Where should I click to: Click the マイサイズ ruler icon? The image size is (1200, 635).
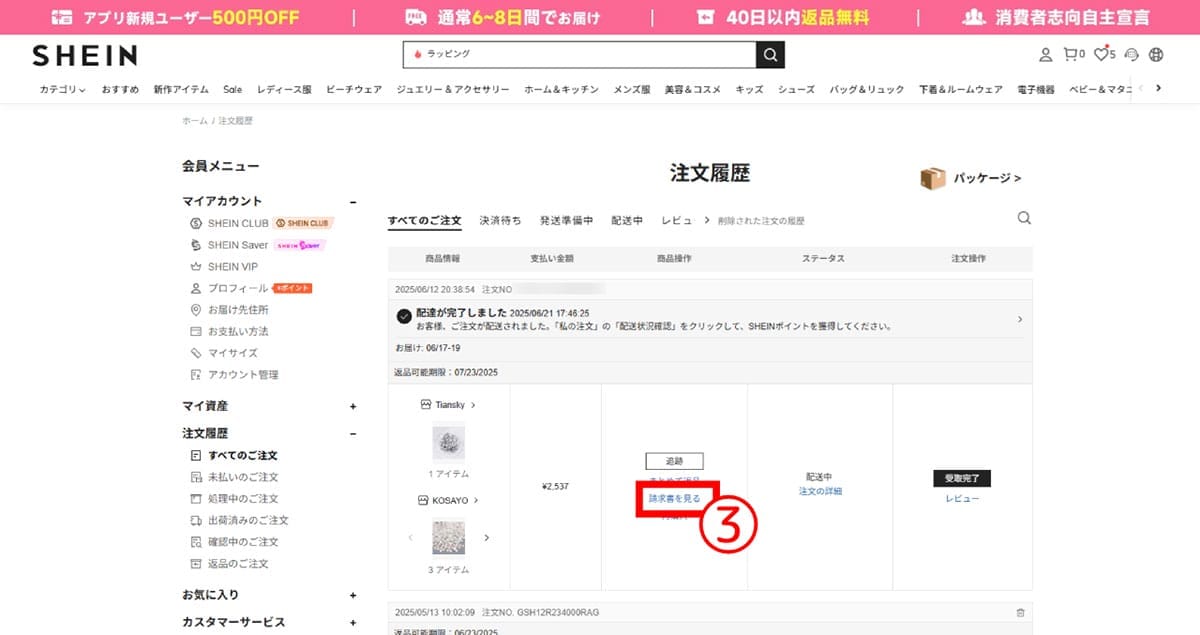click(x=198, y=353)
